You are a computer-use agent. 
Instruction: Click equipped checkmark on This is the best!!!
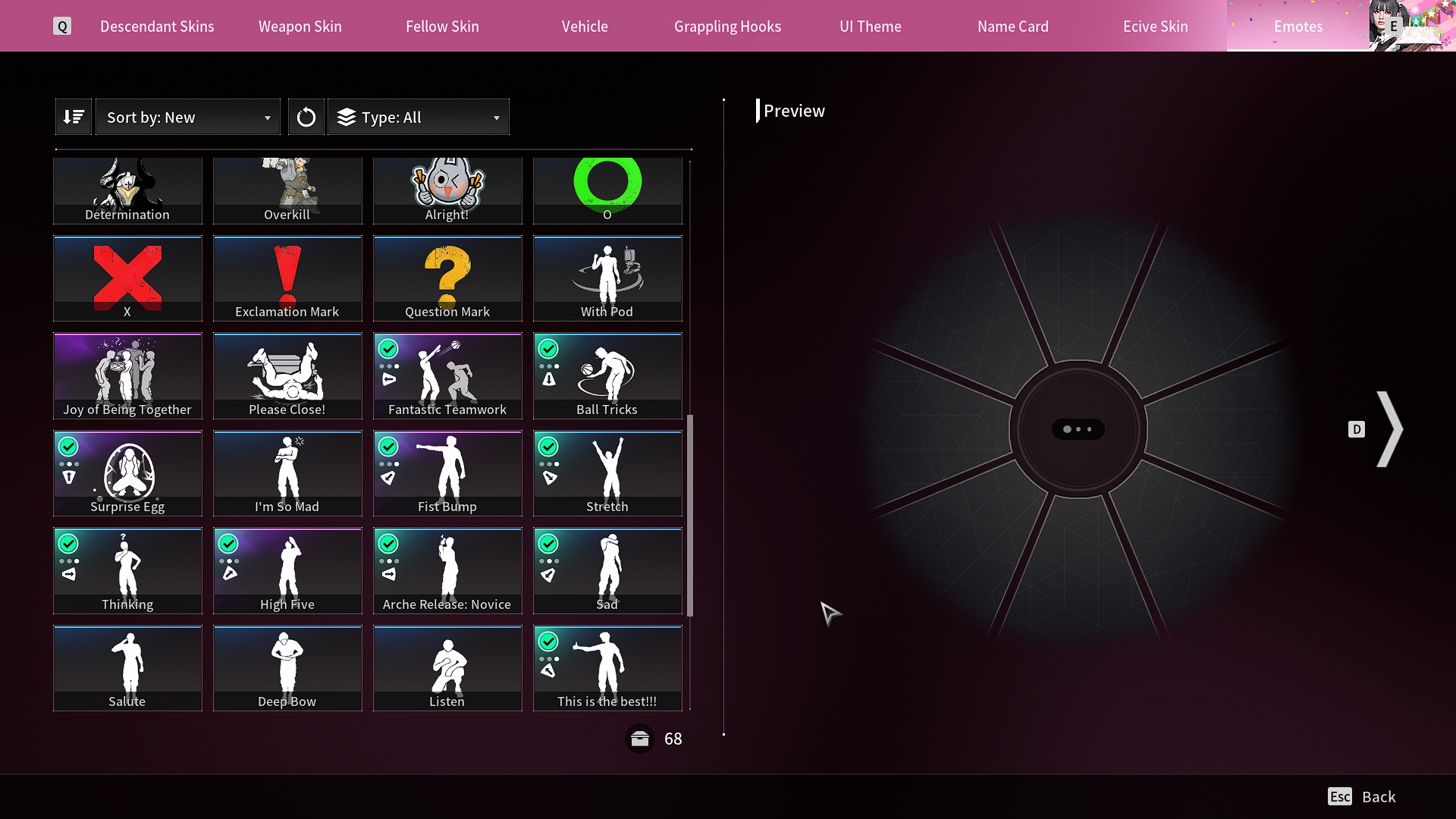click(x=548, y=642)
